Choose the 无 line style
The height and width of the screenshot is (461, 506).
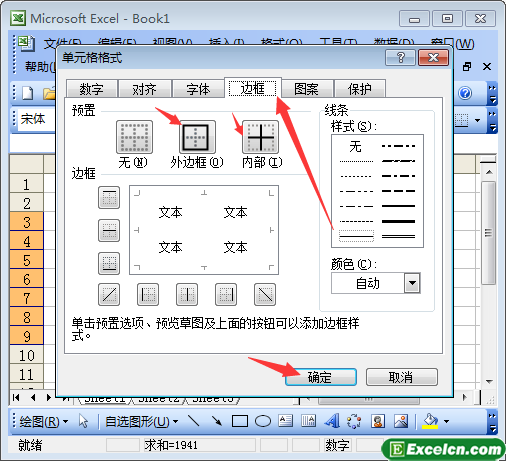tap(356, 146)
